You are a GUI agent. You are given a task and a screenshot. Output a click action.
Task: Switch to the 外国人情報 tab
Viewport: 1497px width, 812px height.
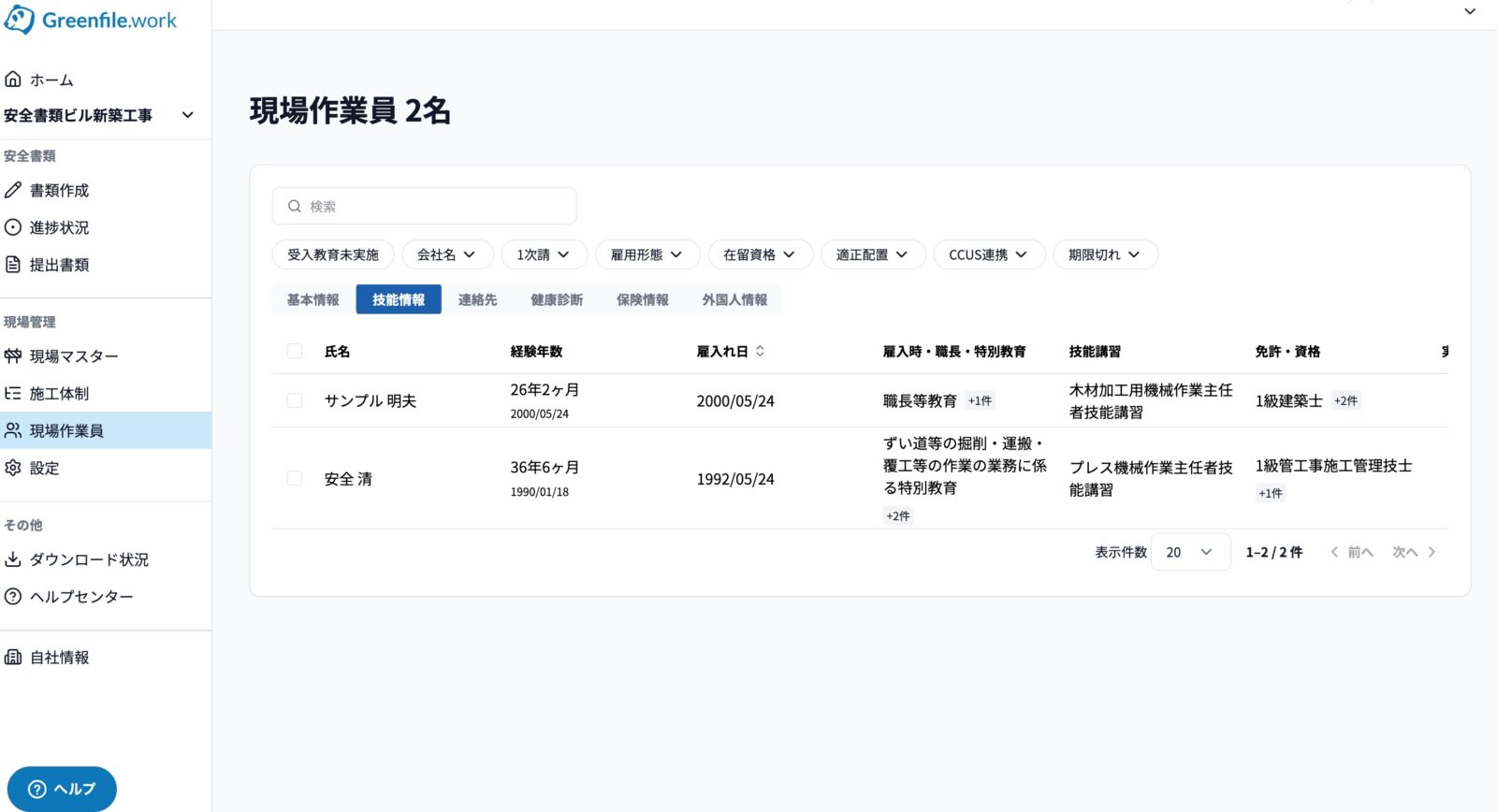(x=734, y=299)
